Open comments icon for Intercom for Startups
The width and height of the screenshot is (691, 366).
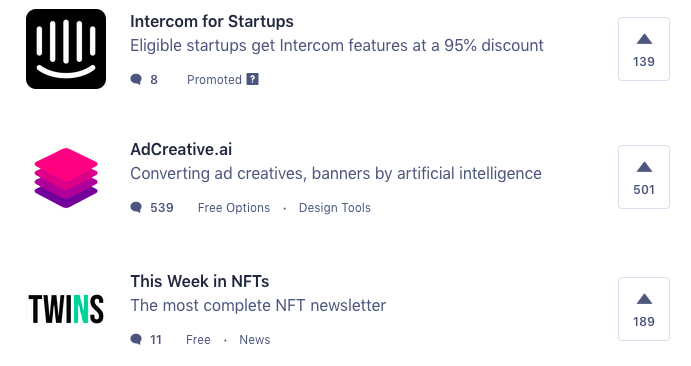click(x=136, y=80)
